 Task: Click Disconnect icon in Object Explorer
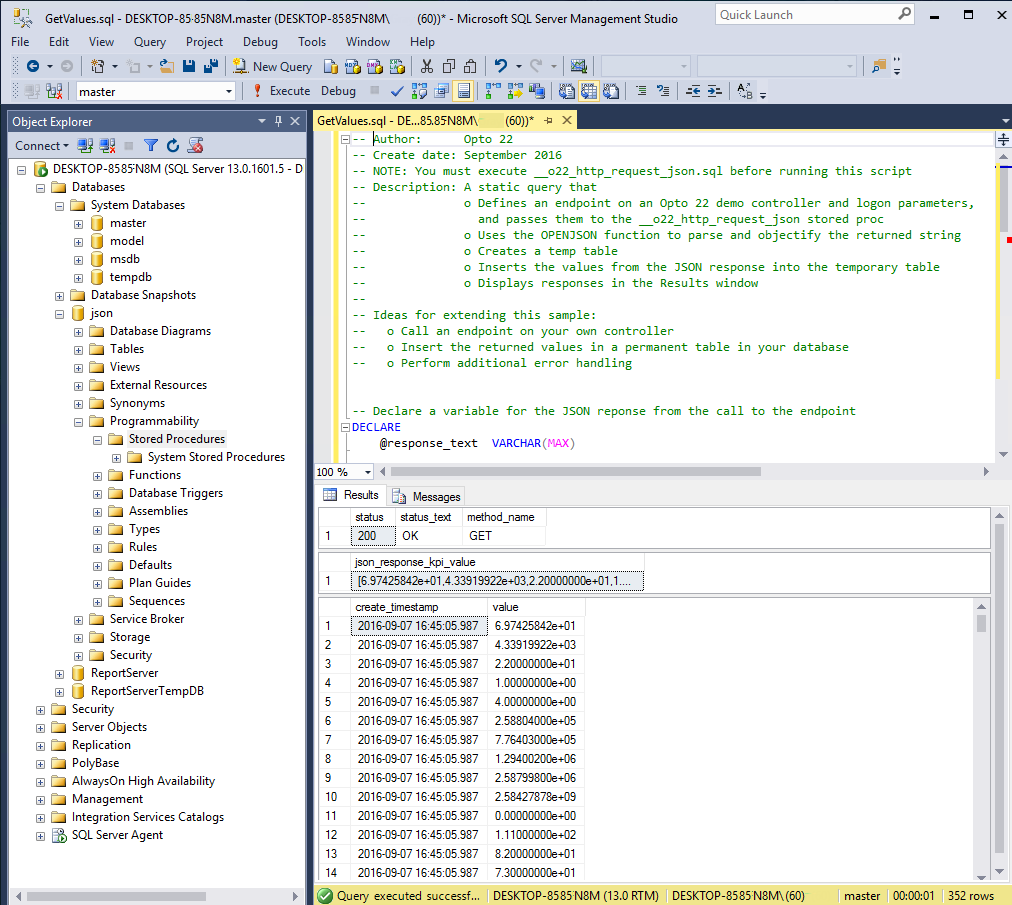point(108,146)
